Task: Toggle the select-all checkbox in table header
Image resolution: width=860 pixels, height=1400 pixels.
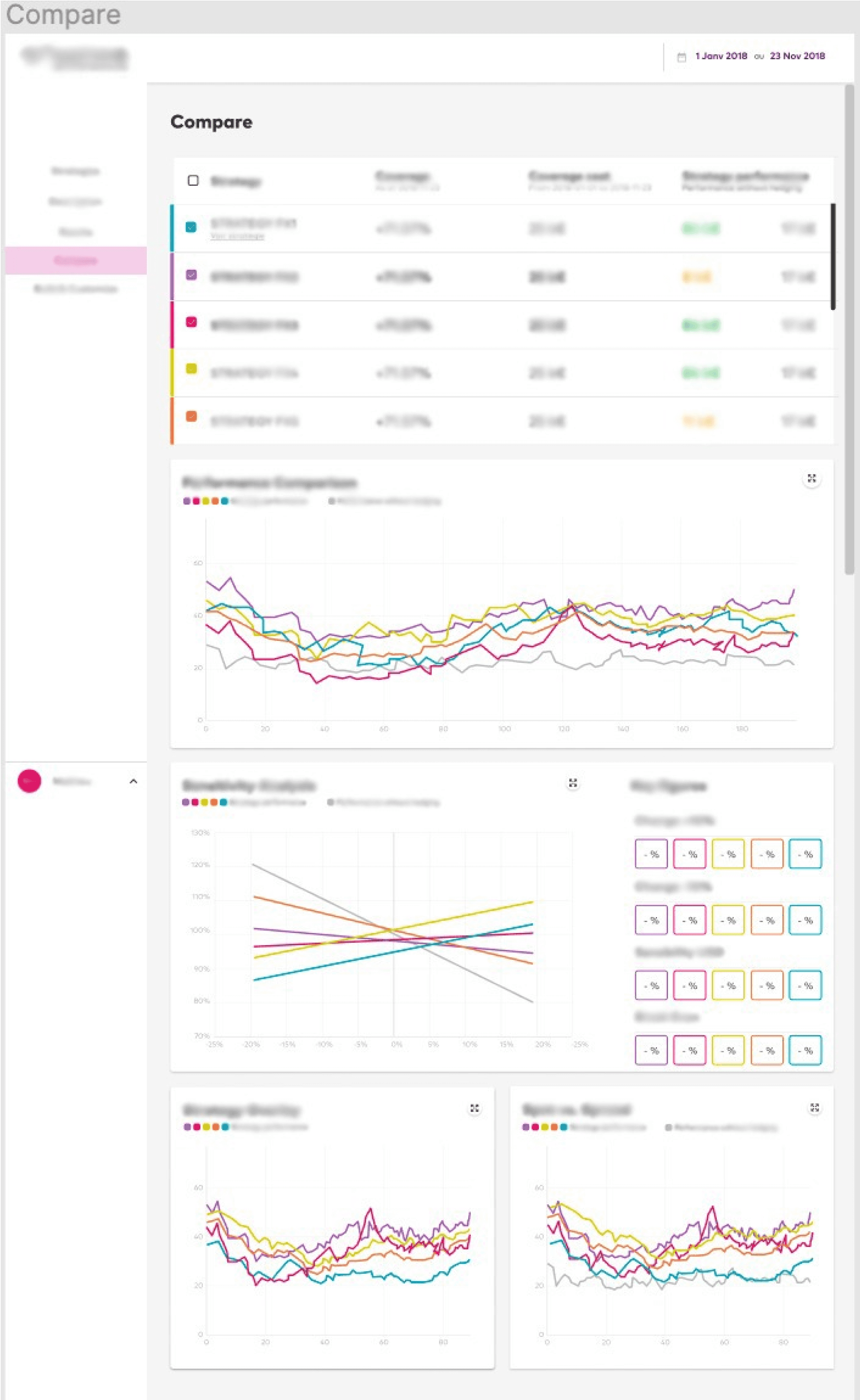Action: pos(193,181)
